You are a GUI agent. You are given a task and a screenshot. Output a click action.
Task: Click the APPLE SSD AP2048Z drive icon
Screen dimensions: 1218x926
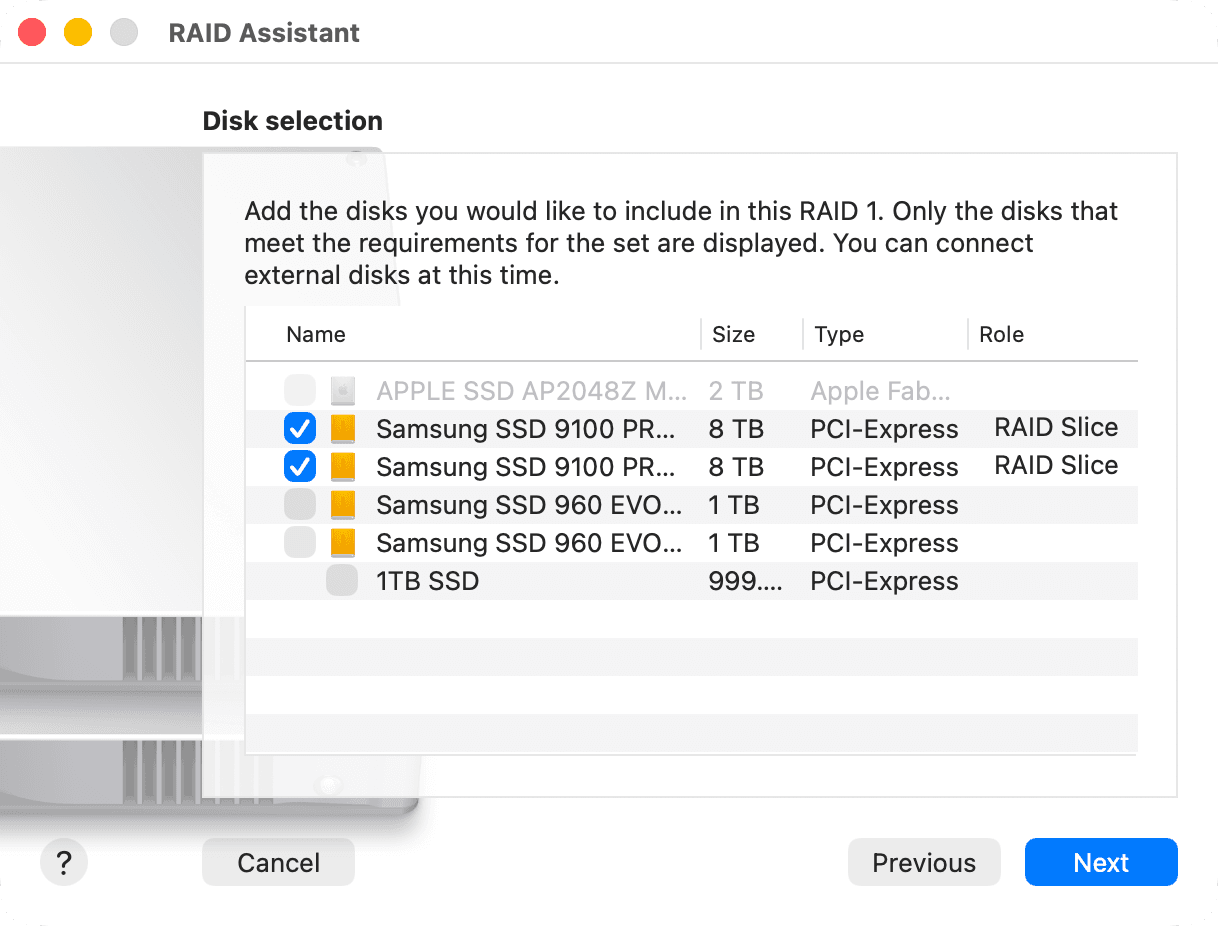coord(342,390)
